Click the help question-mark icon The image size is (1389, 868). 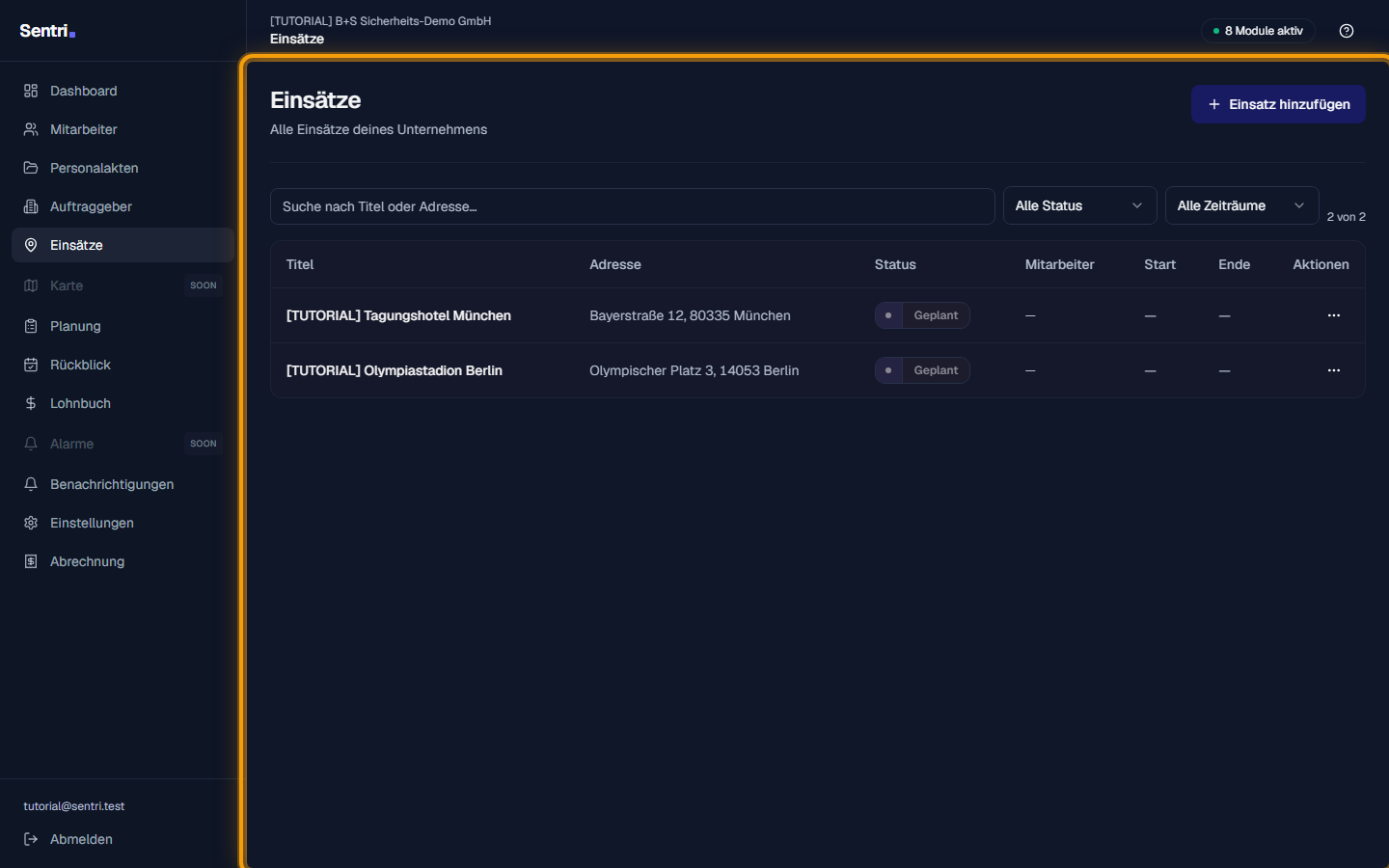click(x=1347, y=31)
